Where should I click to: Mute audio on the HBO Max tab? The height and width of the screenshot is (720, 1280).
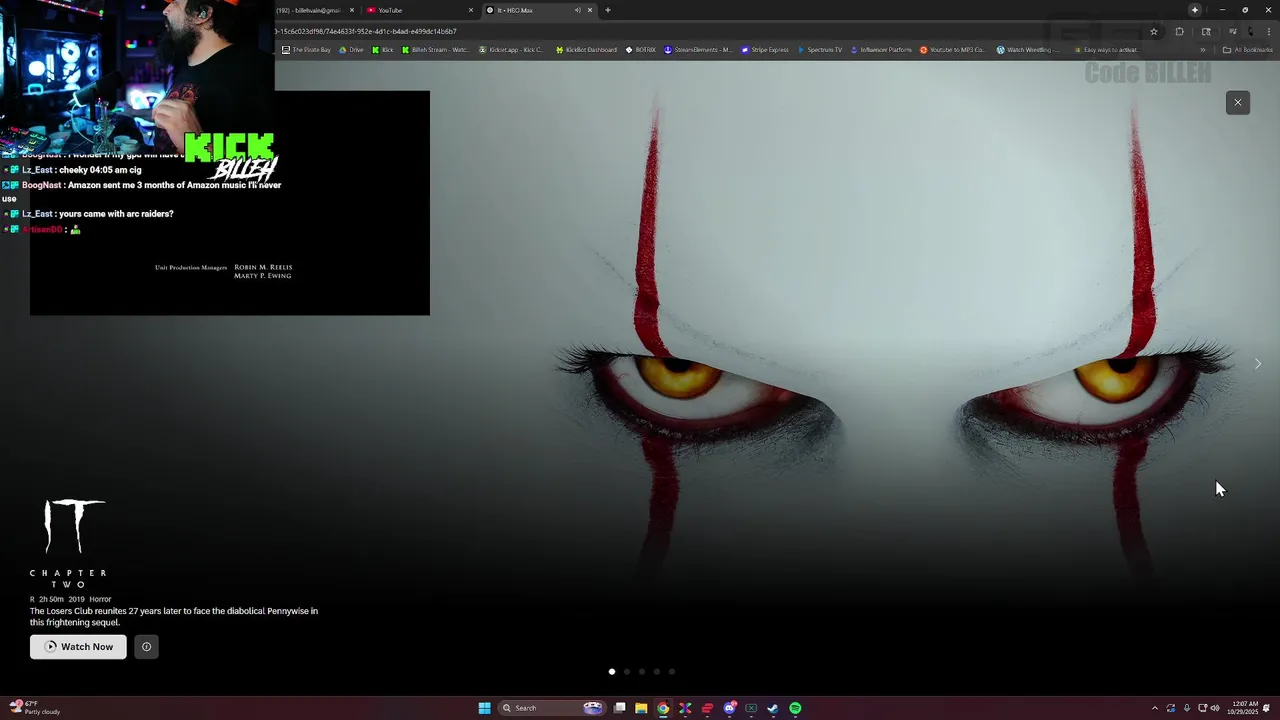(x=577, y=10)
